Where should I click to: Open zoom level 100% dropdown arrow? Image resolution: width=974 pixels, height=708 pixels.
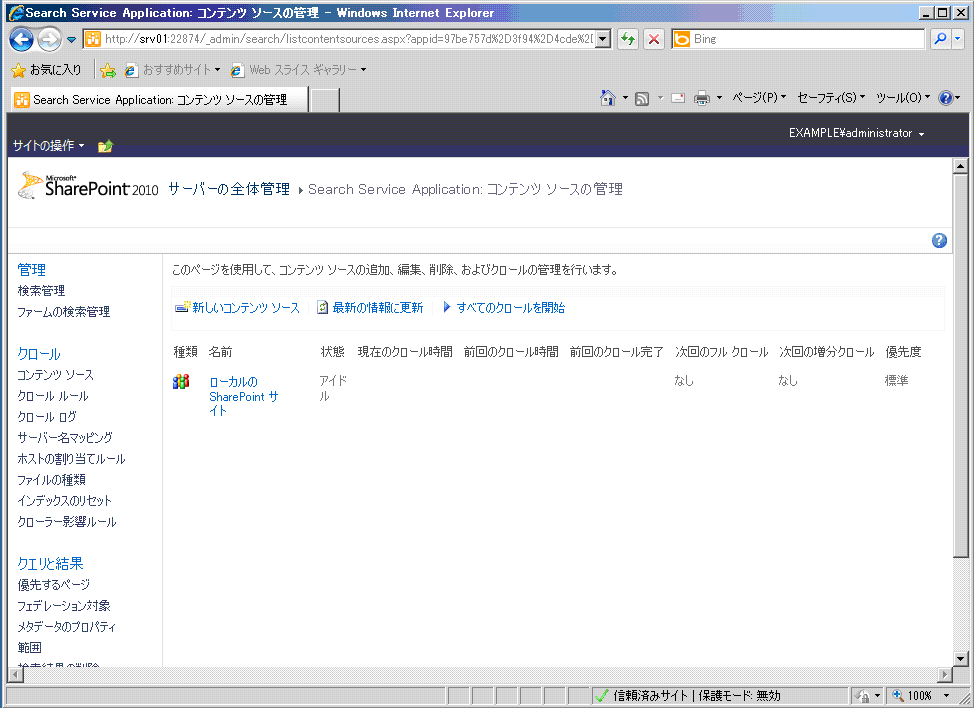point(947,696)
